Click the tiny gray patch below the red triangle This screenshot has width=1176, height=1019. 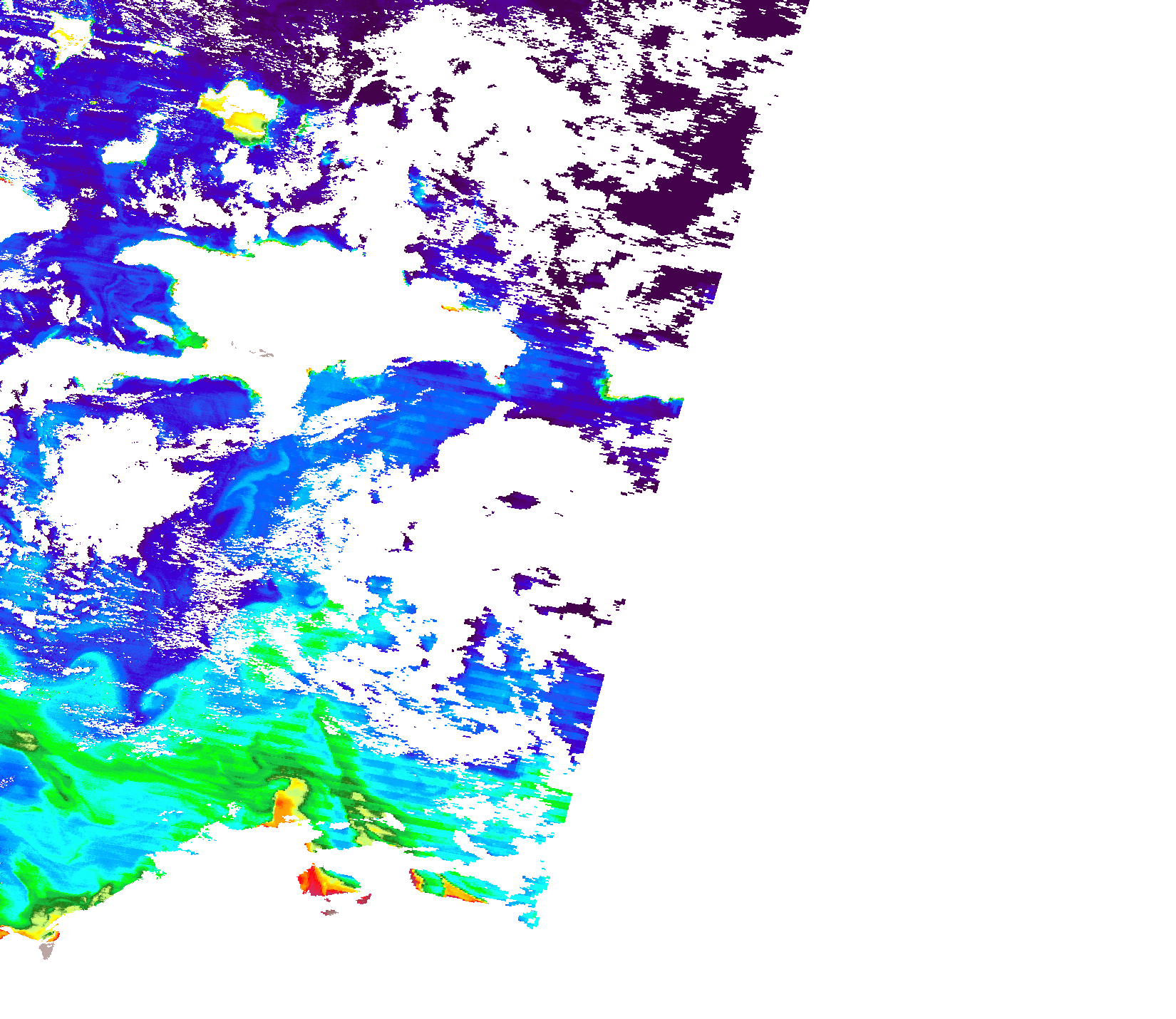[x=329, y=911]
